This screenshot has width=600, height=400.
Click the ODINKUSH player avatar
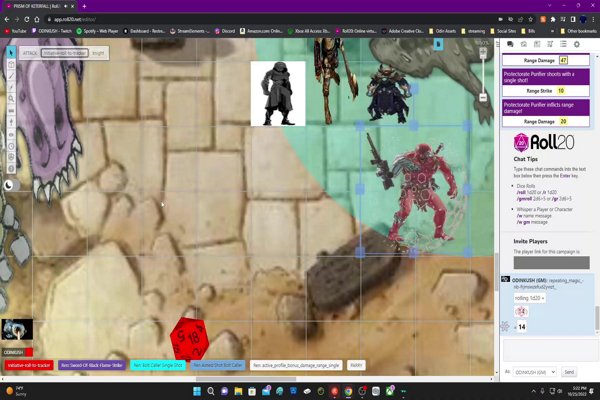point(17,329)
